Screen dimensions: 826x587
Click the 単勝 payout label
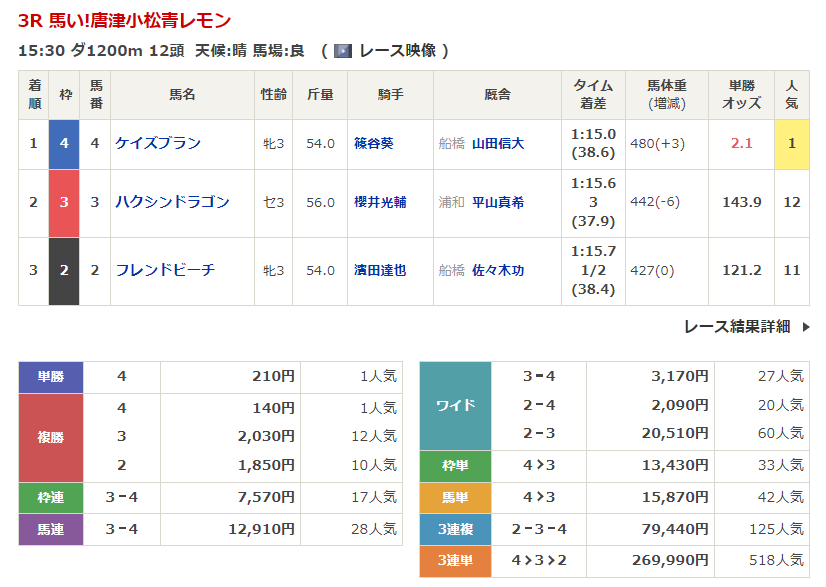51,377
